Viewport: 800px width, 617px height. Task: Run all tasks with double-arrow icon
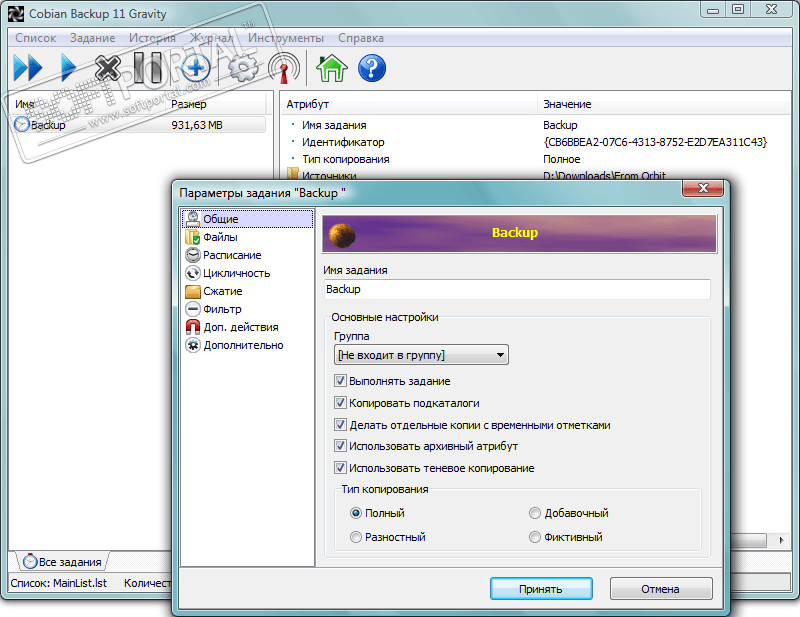click(28, 67)
